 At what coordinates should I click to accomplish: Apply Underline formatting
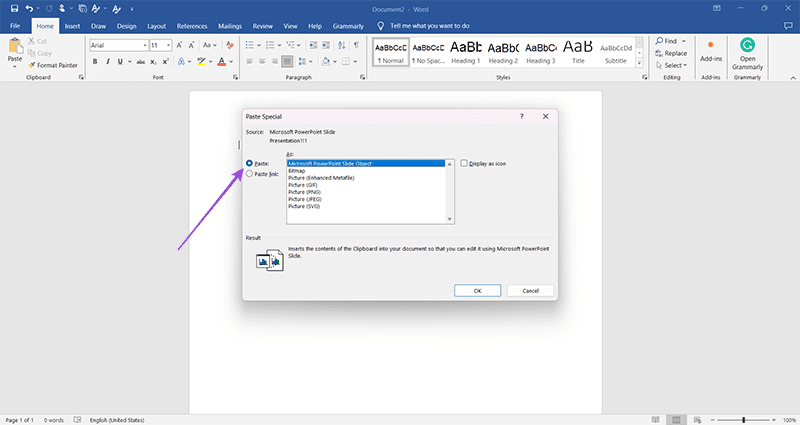click(x=120, y=61)
